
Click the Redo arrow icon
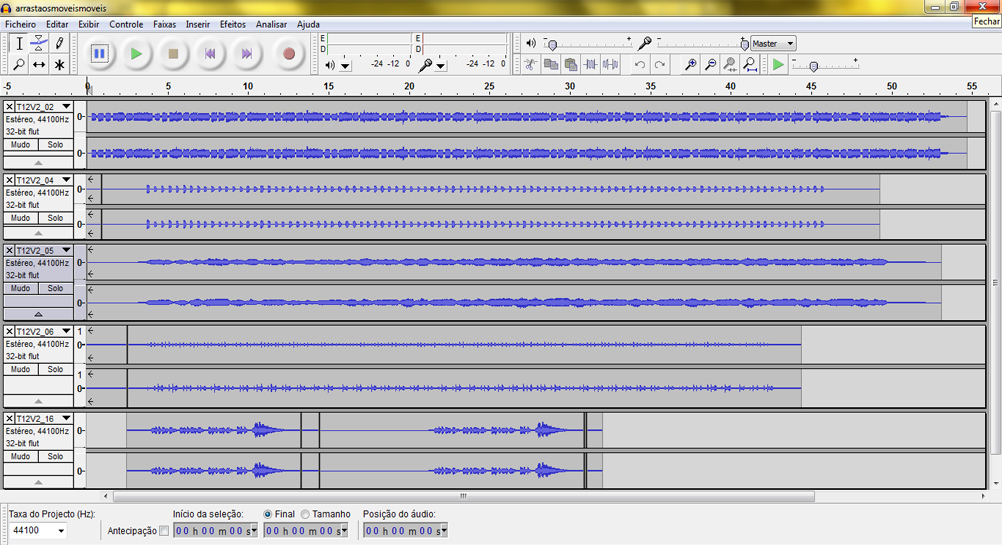660,65
